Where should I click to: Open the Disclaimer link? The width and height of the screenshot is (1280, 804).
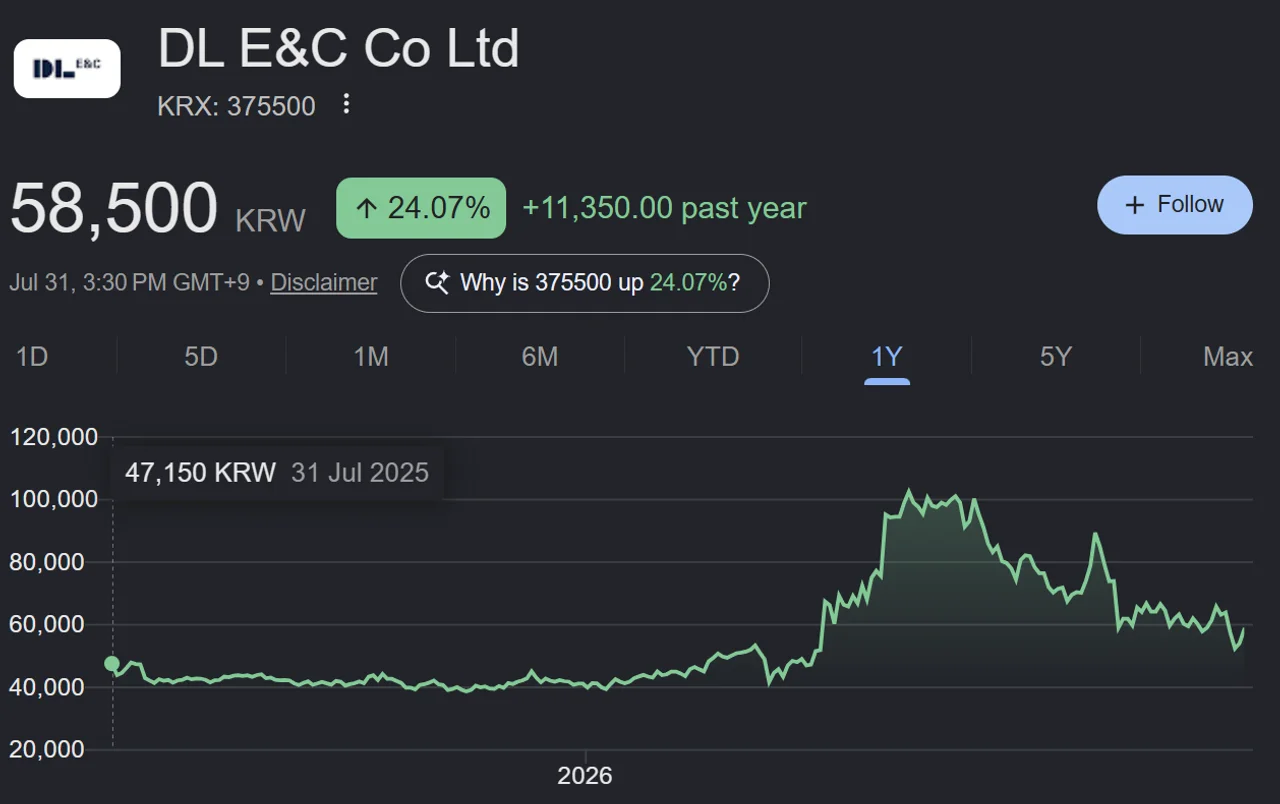(324, 283)
